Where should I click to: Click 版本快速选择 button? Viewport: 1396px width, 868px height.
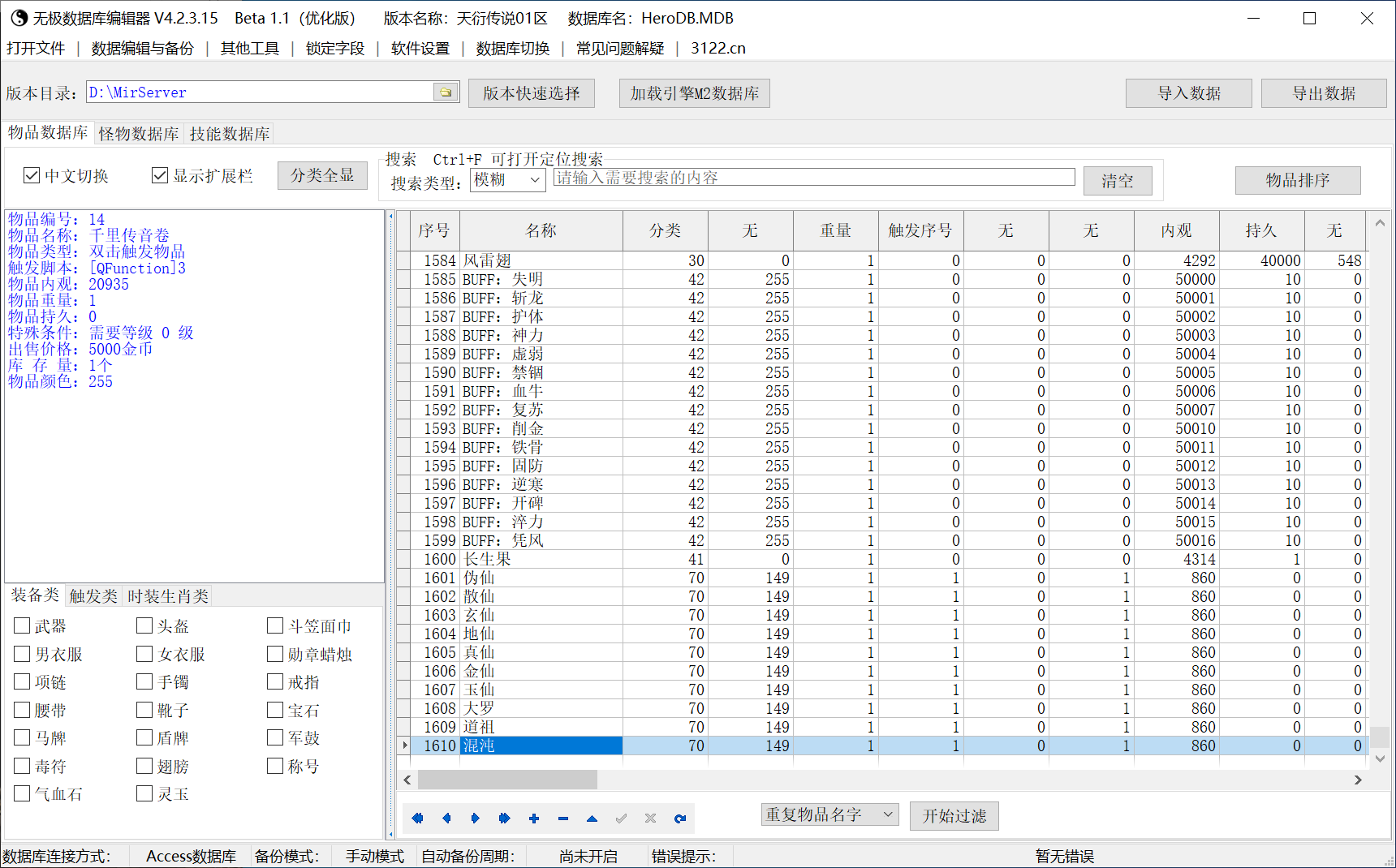(x=532, y=93)
